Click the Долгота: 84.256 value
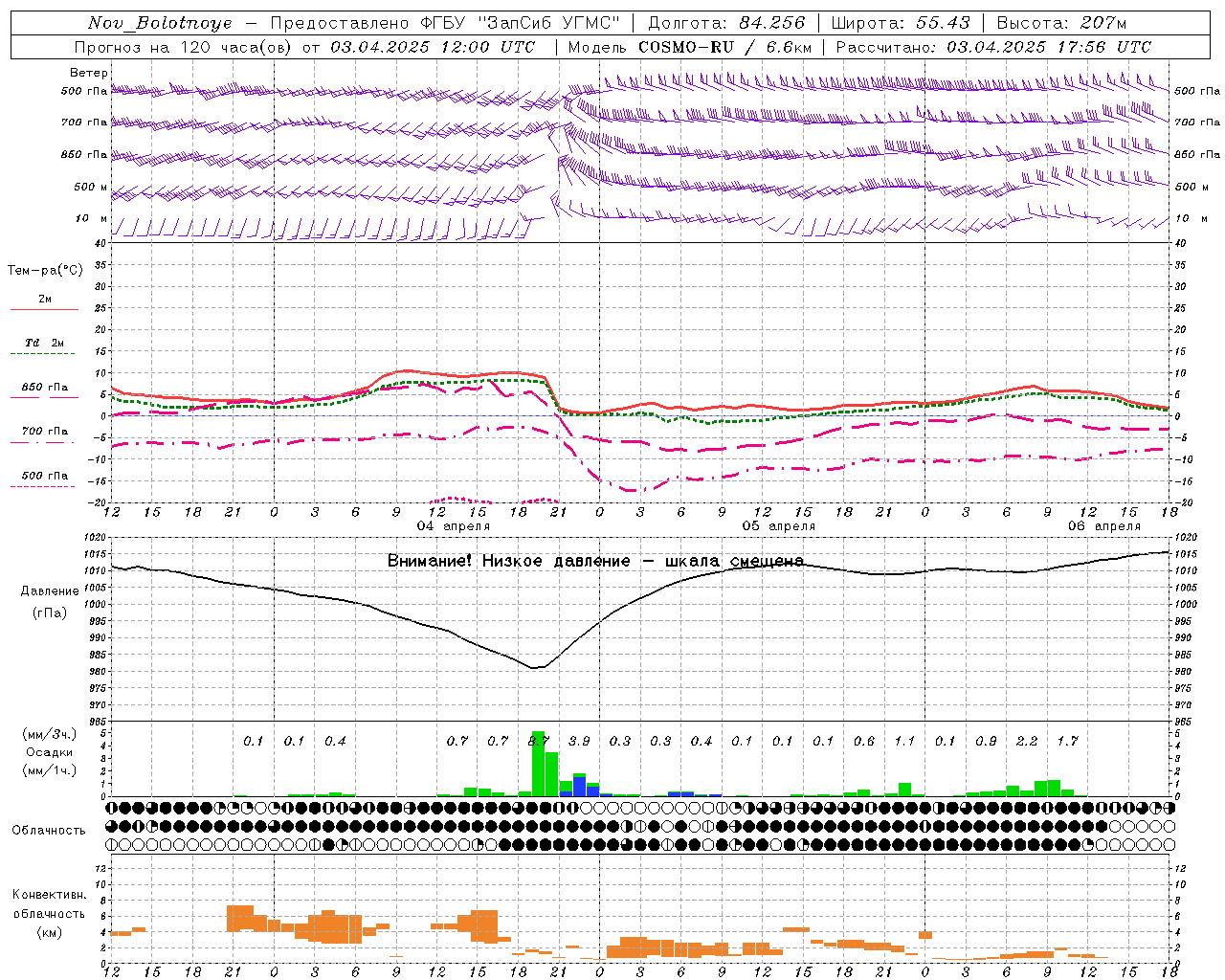Viewport: 1225px width, 980px height. 726,23
